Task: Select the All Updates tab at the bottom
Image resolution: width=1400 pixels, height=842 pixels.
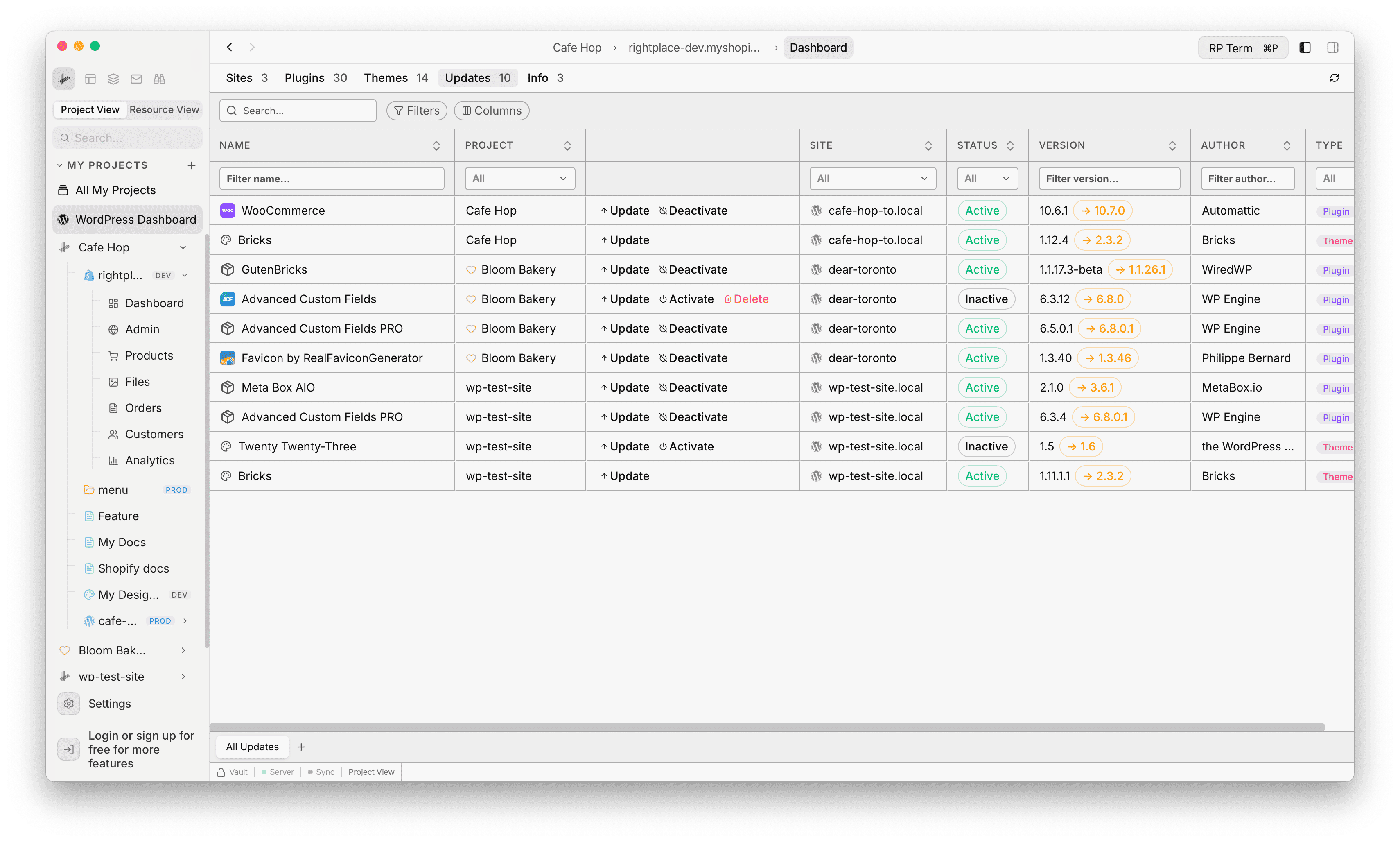Action: 252,747
